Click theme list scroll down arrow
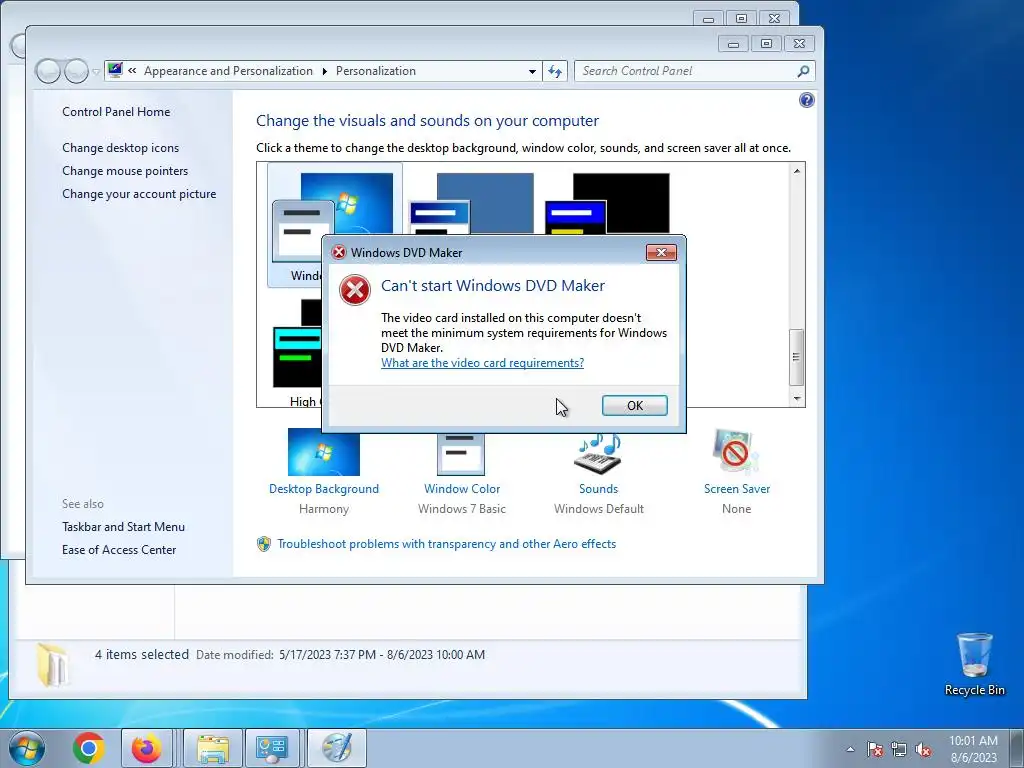This screenshot has height=768, width=1024. [x=797, y=398]
